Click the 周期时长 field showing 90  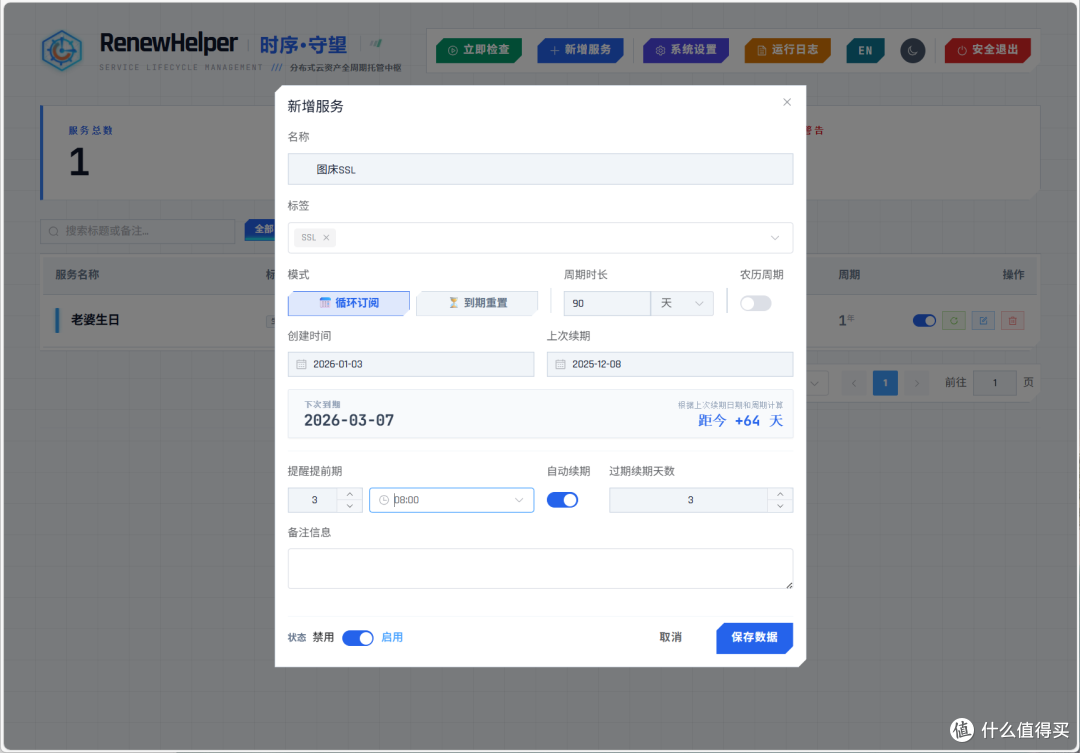607,303
